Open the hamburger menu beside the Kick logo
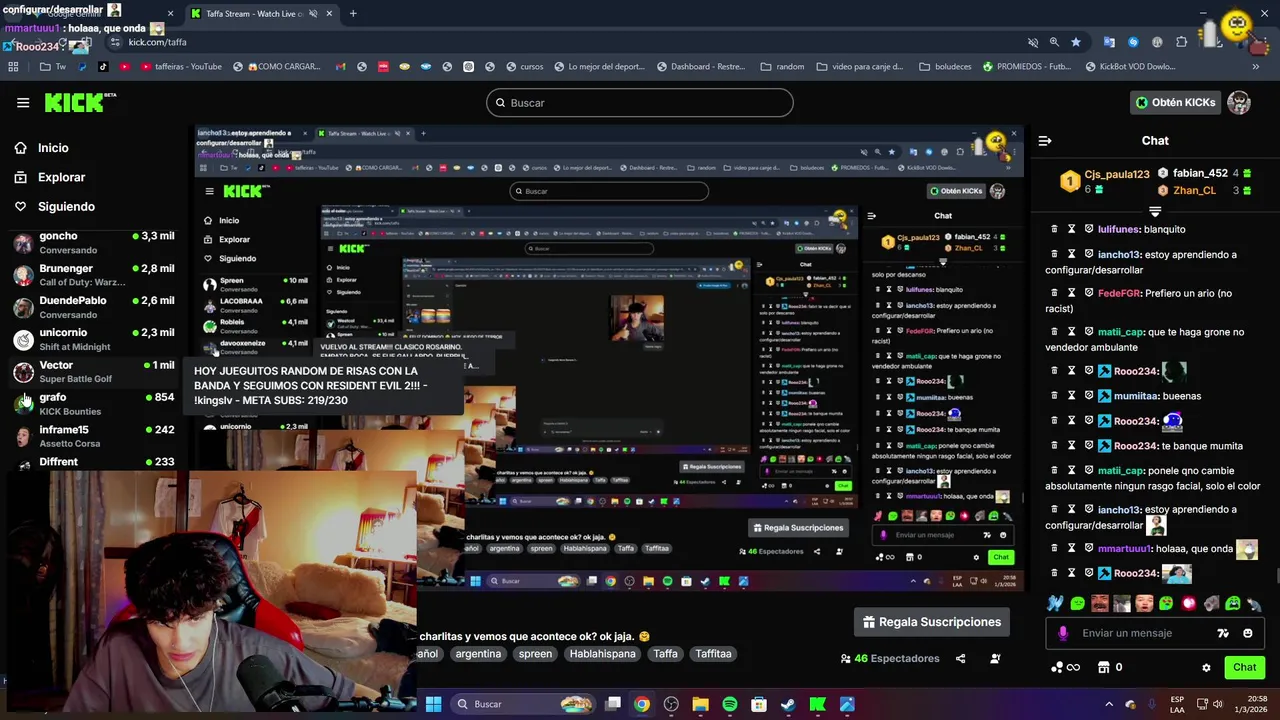Image resolution: width=1280 pixels, height=720 pixels. click(x=23, y=102)
